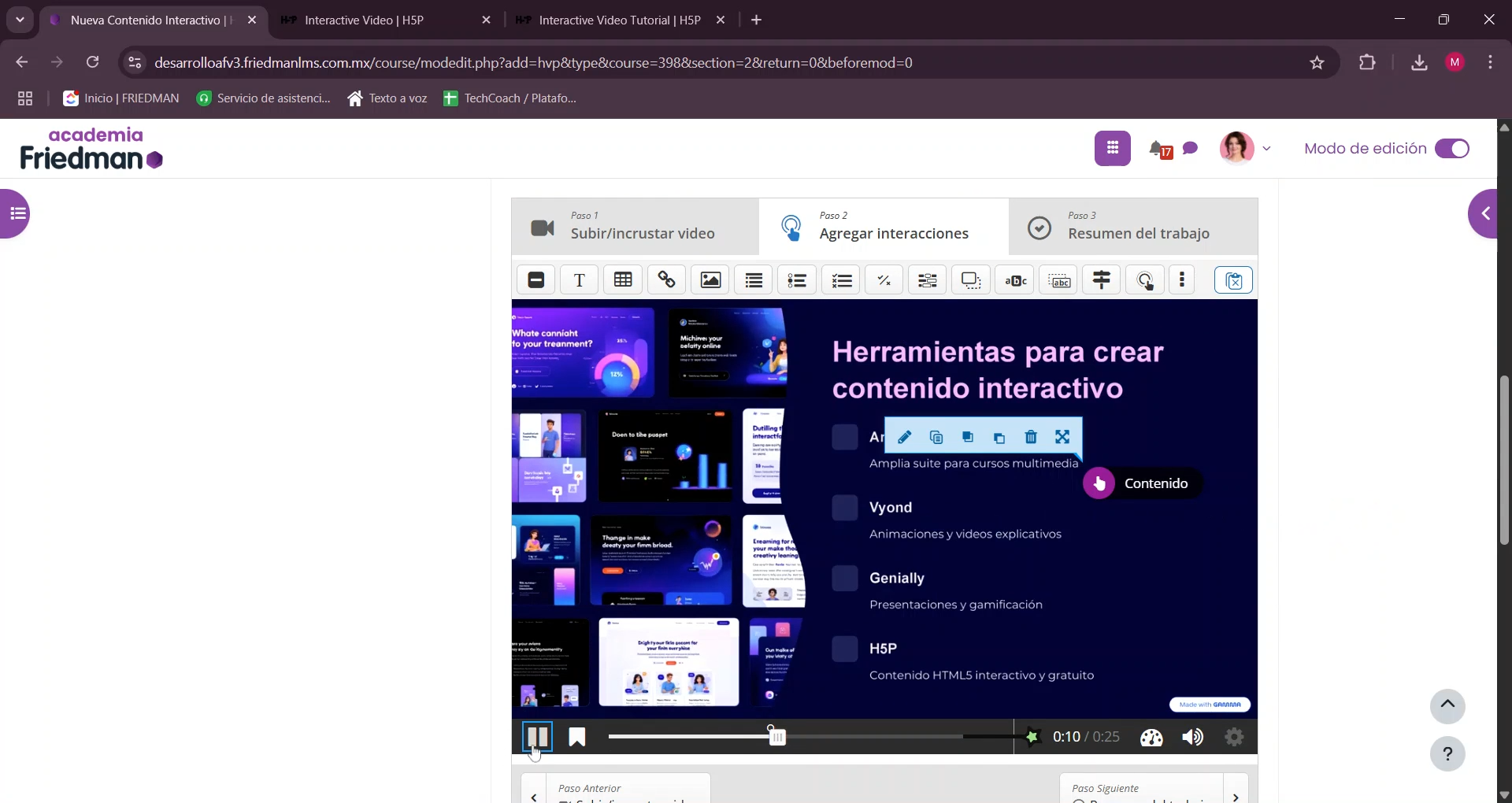Delete the selected interaction with trash icon
The height and width of the screenshot is (803, 1512).
[x=1031, y=438]
